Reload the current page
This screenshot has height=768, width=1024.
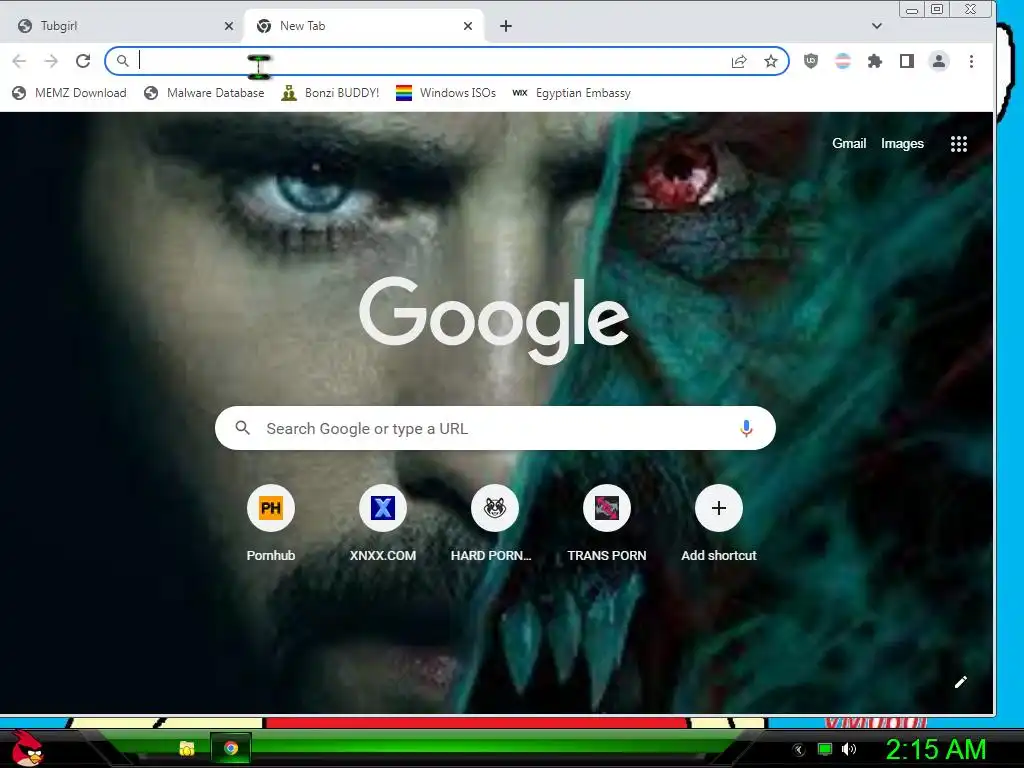click(83, 61)
